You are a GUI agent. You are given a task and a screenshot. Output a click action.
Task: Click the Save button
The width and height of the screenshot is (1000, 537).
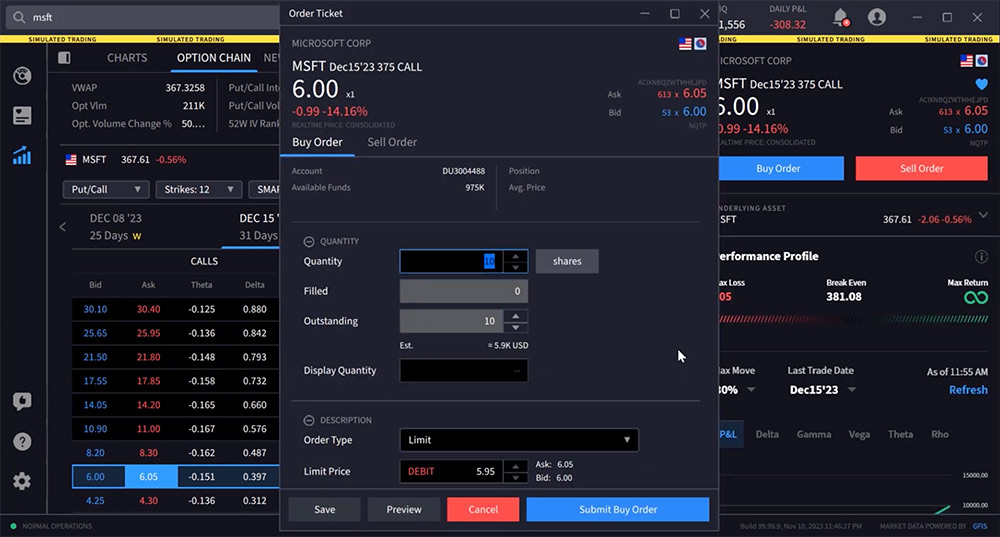pos(325,510)
